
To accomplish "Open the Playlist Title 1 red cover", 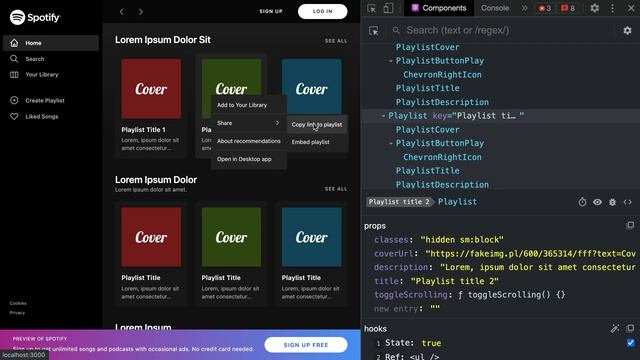I will click(x=151, y=89).
